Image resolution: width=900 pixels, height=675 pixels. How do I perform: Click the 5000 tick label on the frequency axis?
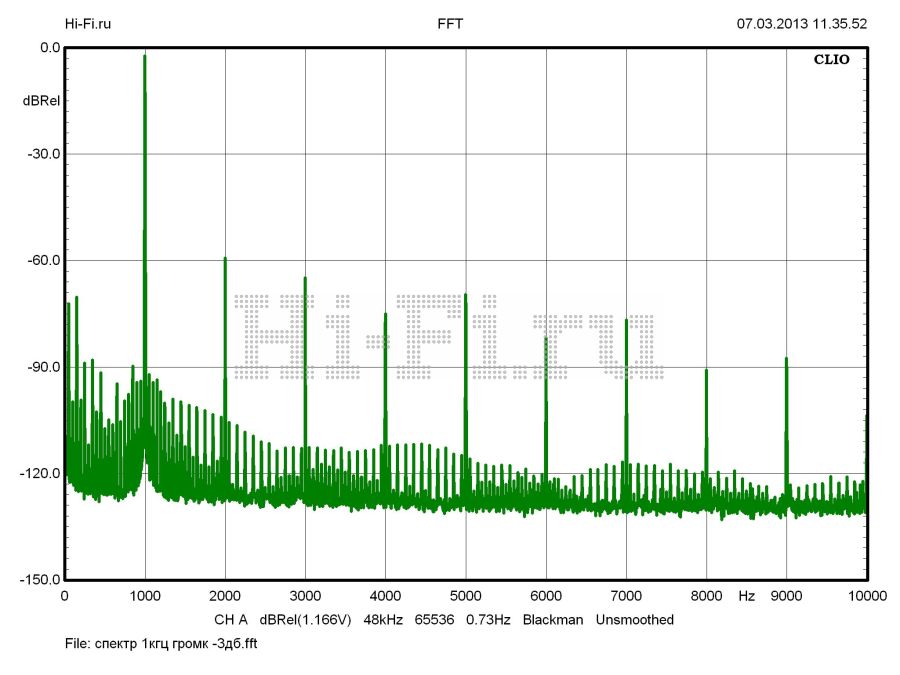pyautogui.click(x=465, y=596)
